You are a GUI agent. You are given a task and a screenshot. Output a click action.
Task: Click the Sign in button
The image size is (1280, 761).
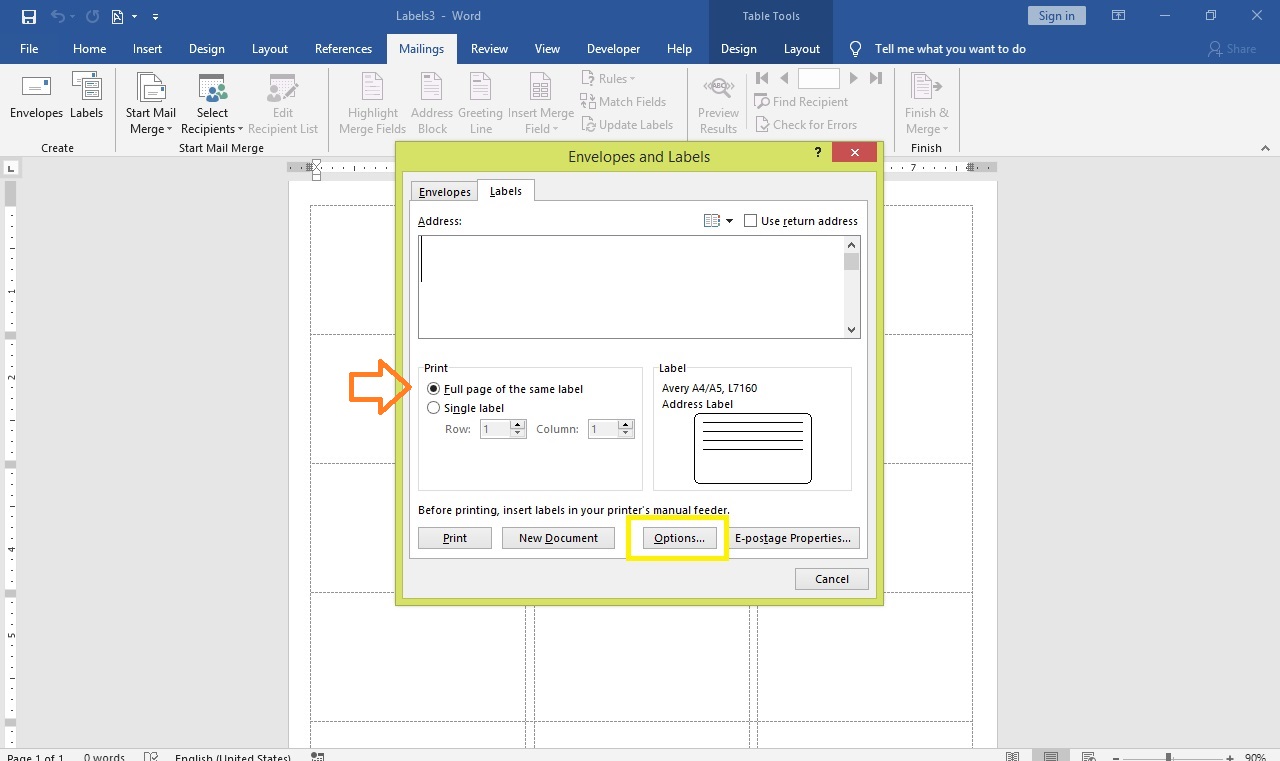1056,15
